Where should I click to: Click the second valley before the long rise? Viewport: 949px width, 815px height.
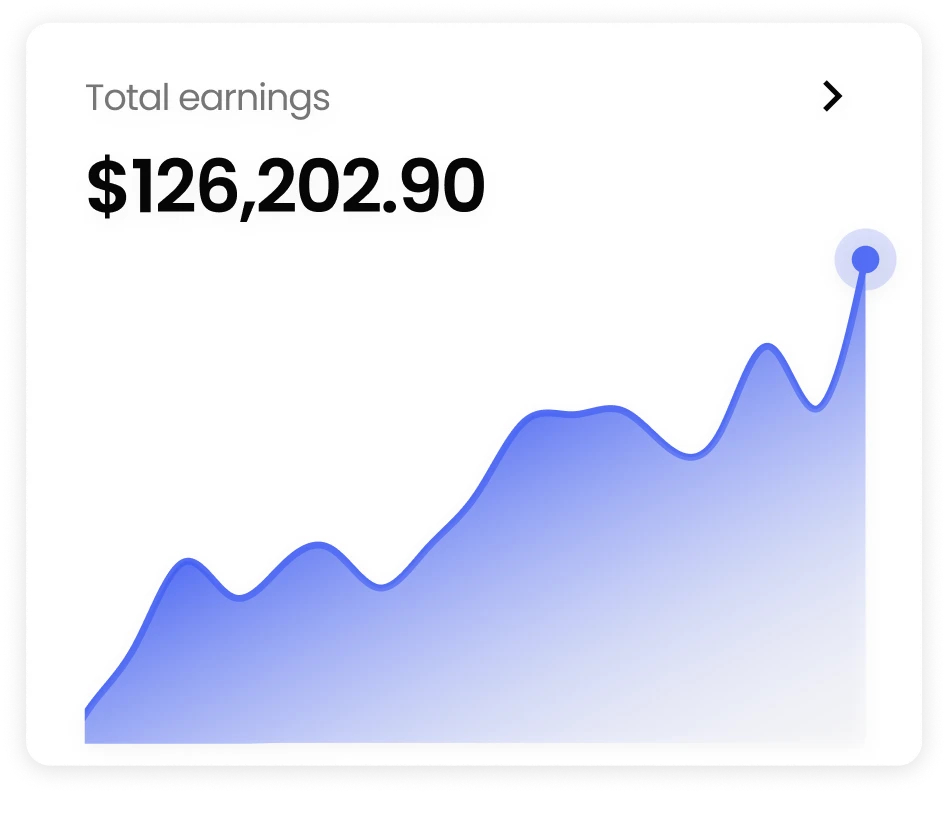[x=380, y=587]
